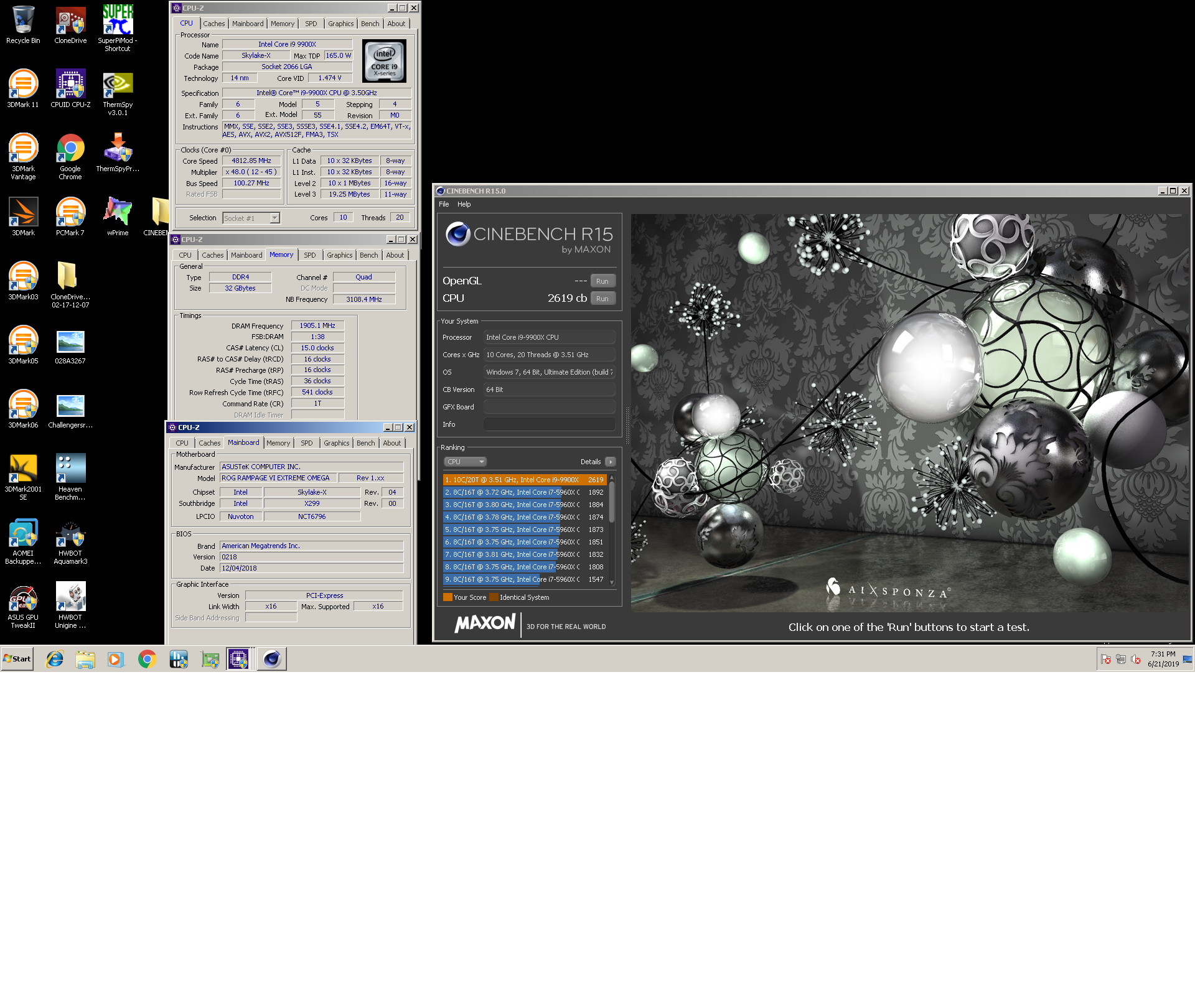Open the CPU ranking type dropdown
Image resolution: width=1195 pixels, height=1008 pixels.
tap(465, 462)
